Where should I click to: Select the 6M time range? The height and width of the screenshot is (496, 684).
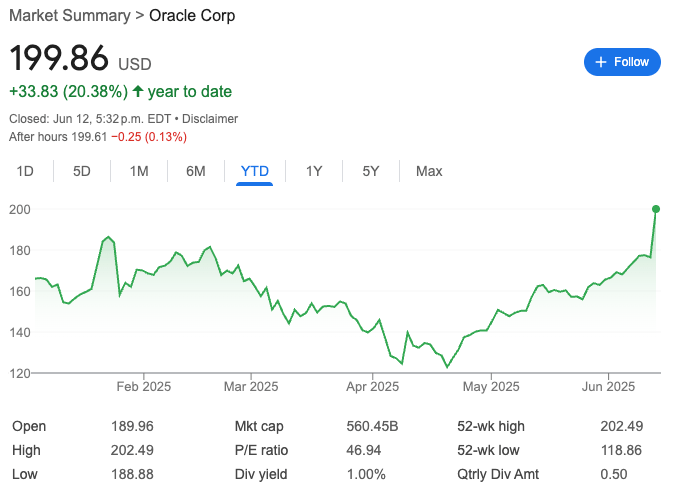pyautogui.click(x=196, y=171)
